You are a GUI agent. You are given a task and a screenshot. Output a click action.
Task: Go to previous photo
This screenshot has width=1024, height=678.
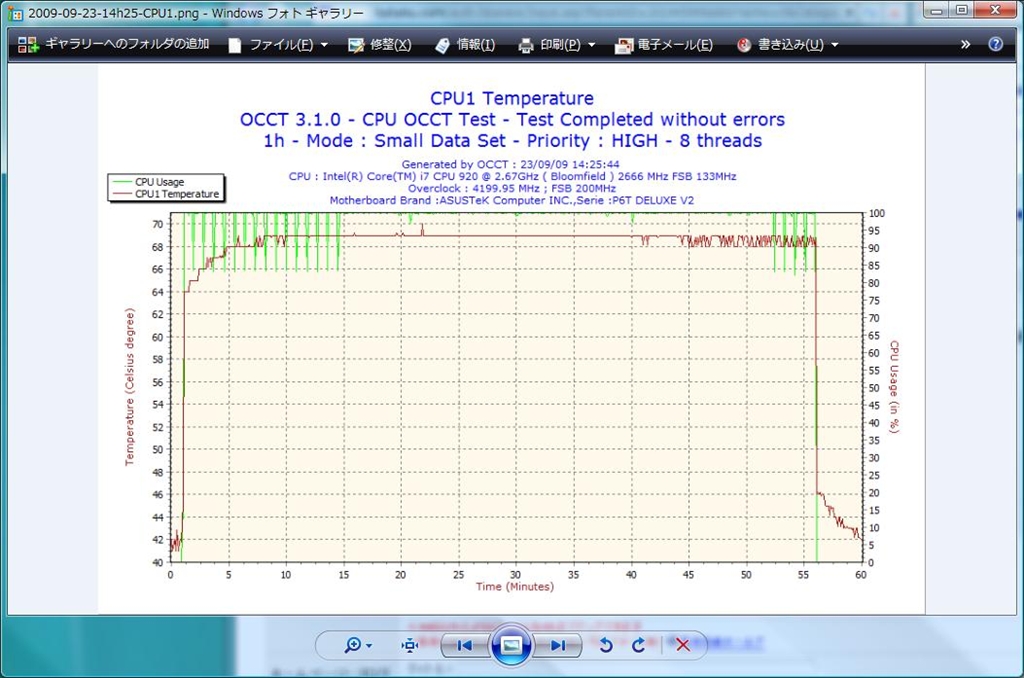(465, 645)
